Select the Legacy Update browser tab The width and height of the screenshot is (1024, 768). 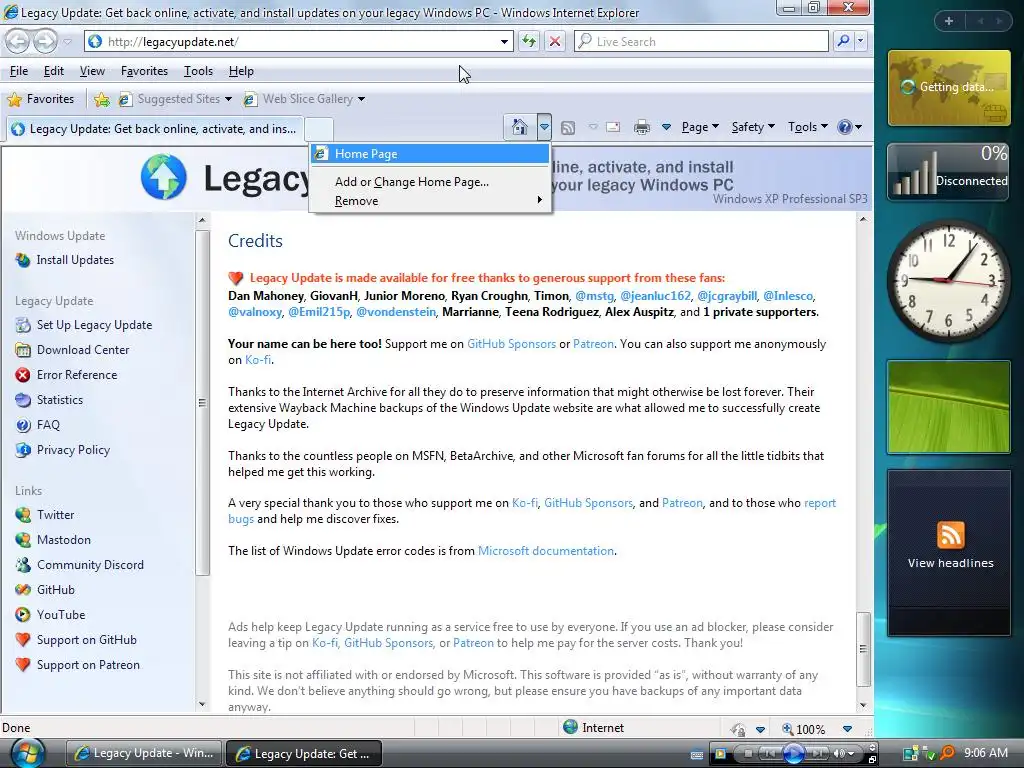click(x=155, y=129)
